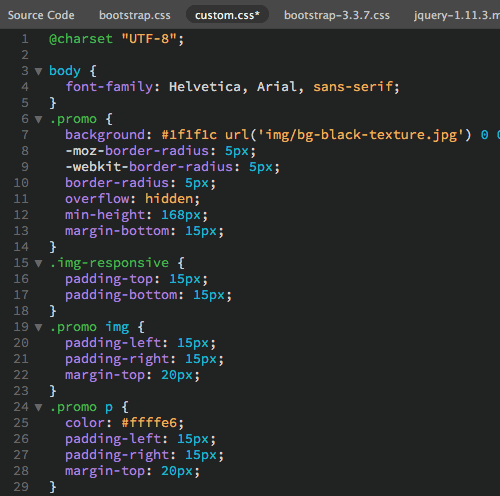This screenshot has height=496, width=500.
Task: Click the Helvetica font value
Action: [205, 87]
